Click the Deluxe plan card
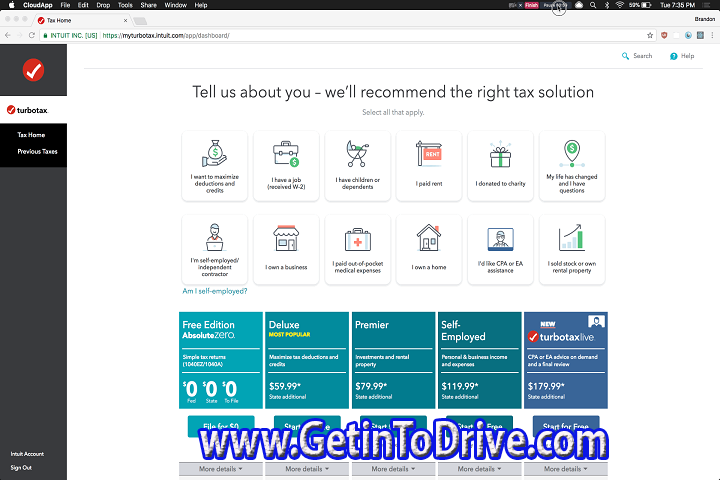 [x=307, y=360]
